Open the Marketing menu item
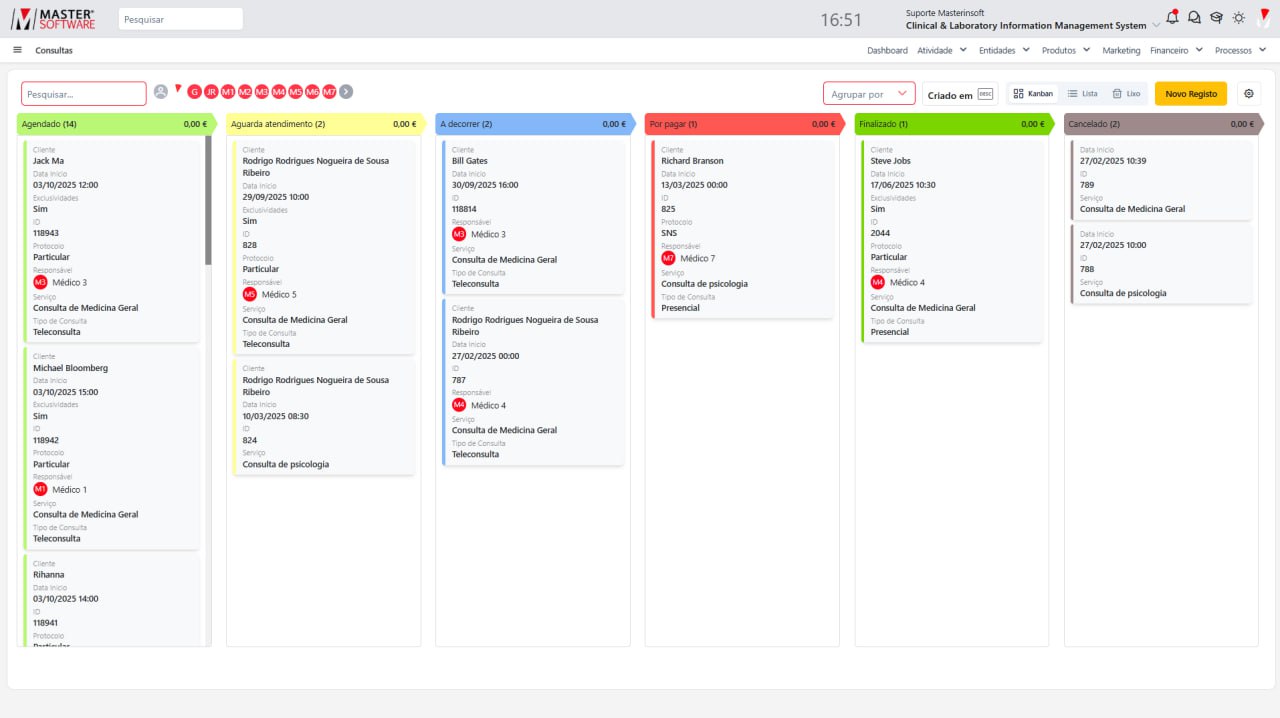 click(1121, 50)
